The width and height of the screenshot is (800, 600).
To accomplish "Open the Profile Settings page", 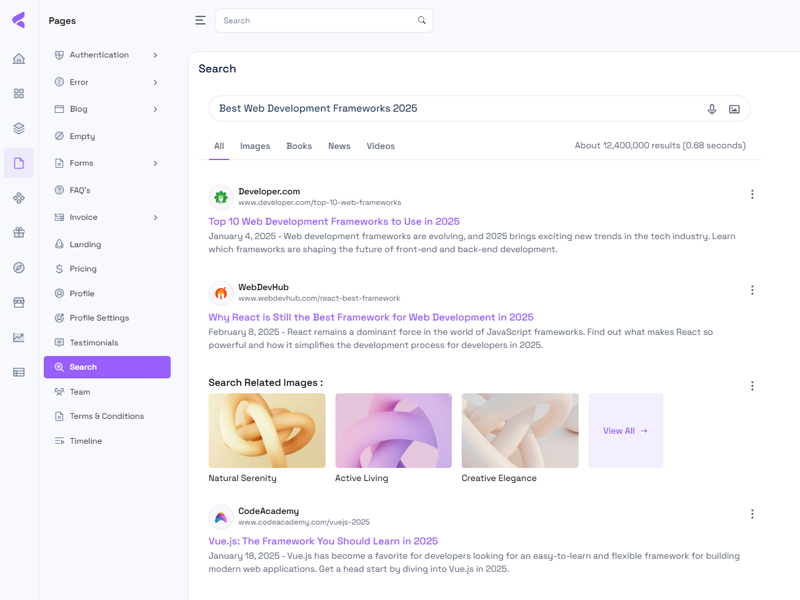I will pos(99,318).
